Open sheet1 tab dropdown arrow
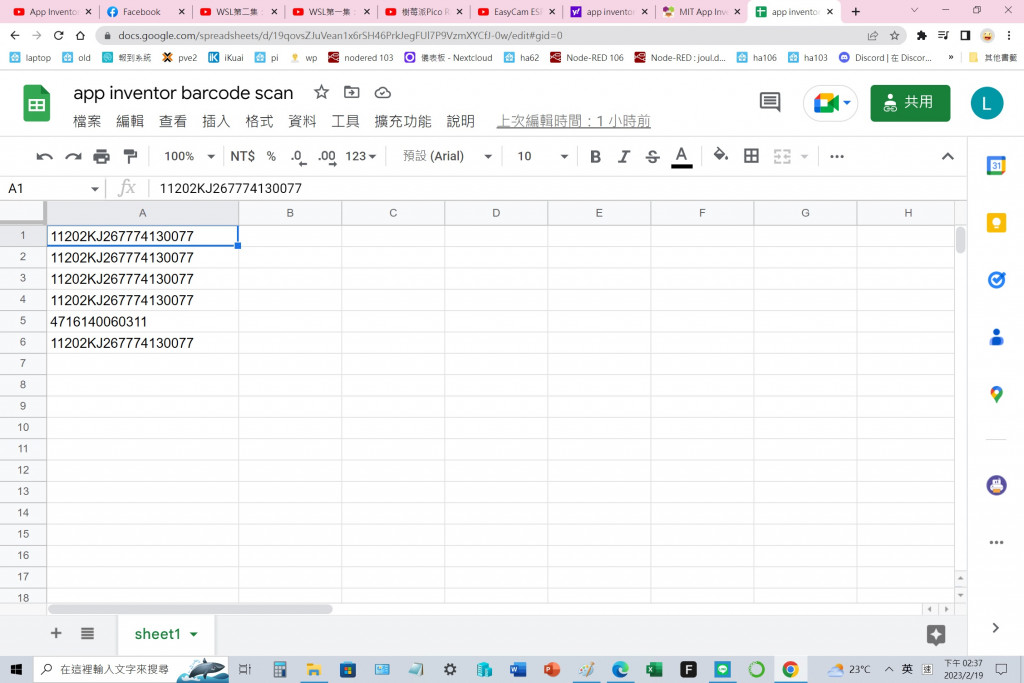This screenshot has width=1024, height=683. pos(194,635)
